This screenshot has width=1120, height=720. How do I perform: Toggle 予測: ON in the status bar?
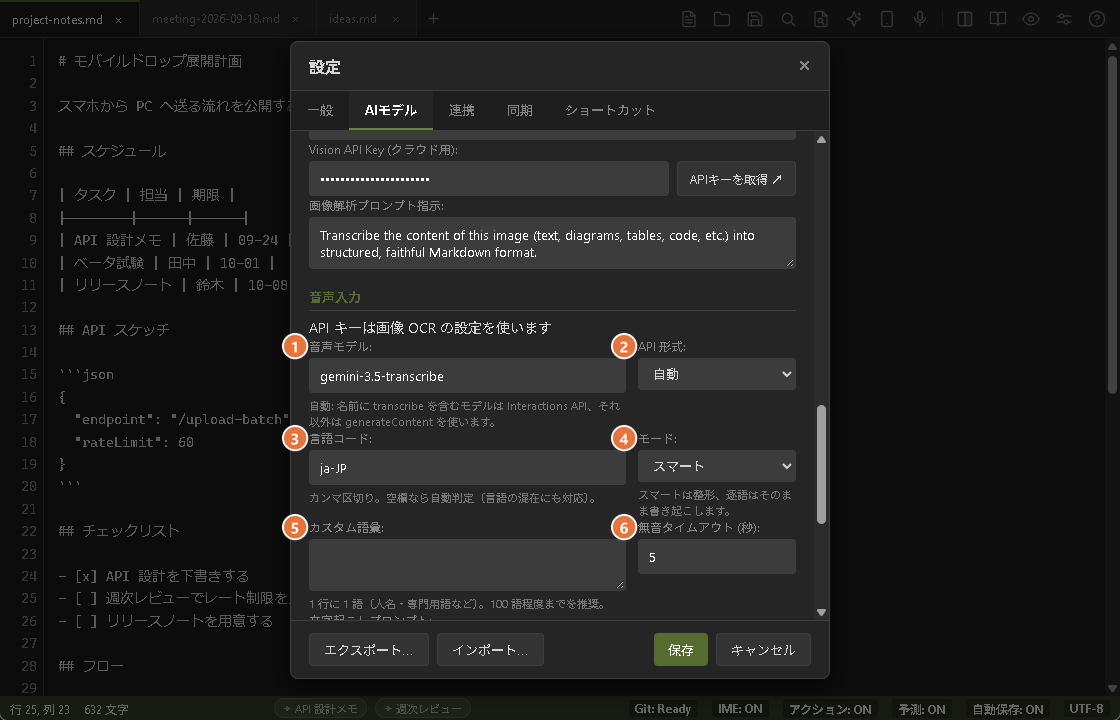point(921,709)
